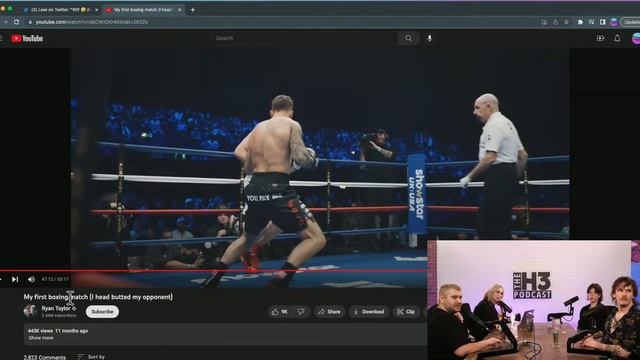
Task: Click the video timestamp display
Action: click(x=55, y=280)
